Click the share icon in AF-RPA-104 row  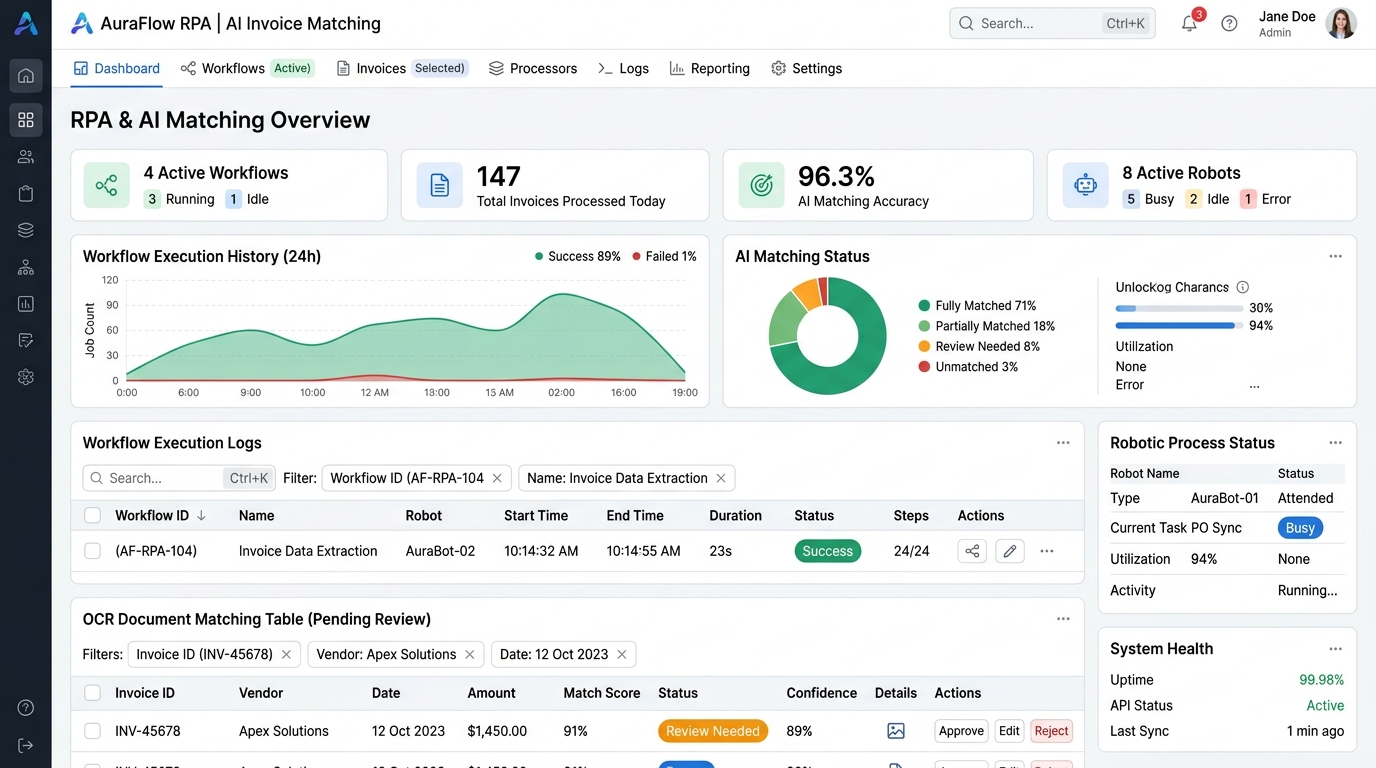click(x=972, y=551)
